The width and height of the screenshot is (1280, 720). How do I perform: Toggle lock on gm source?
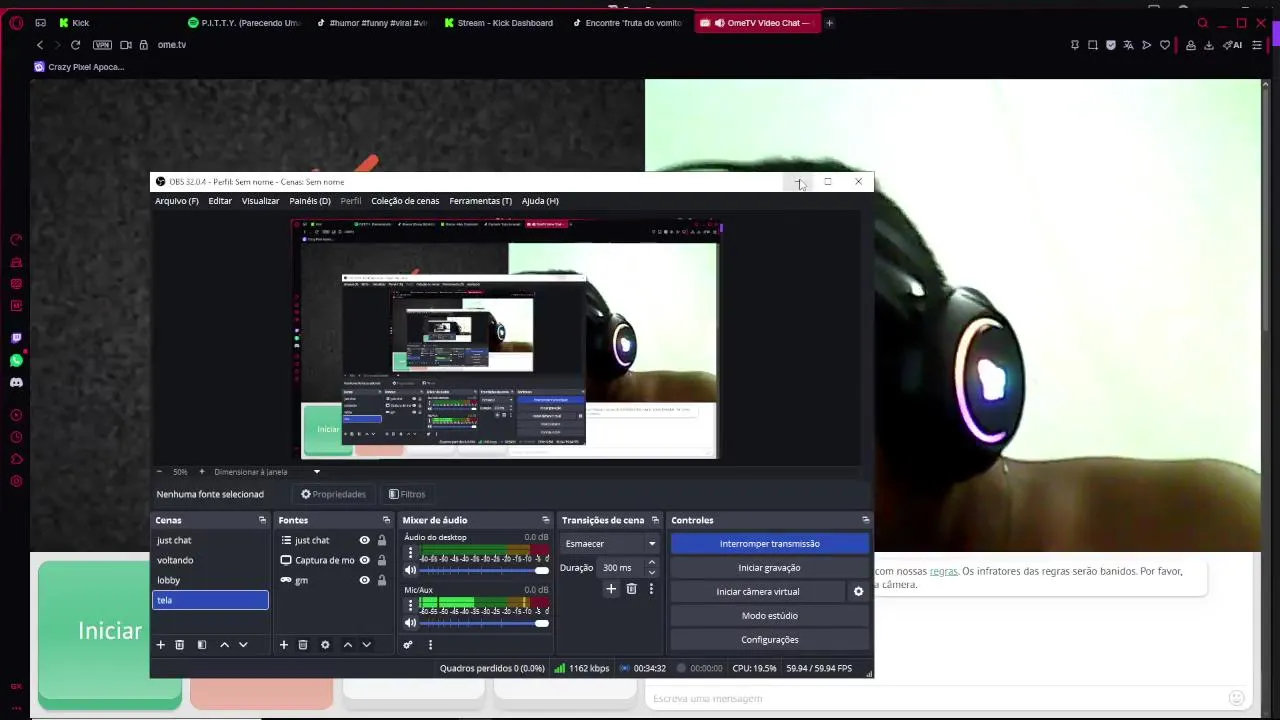coord(381,580)
